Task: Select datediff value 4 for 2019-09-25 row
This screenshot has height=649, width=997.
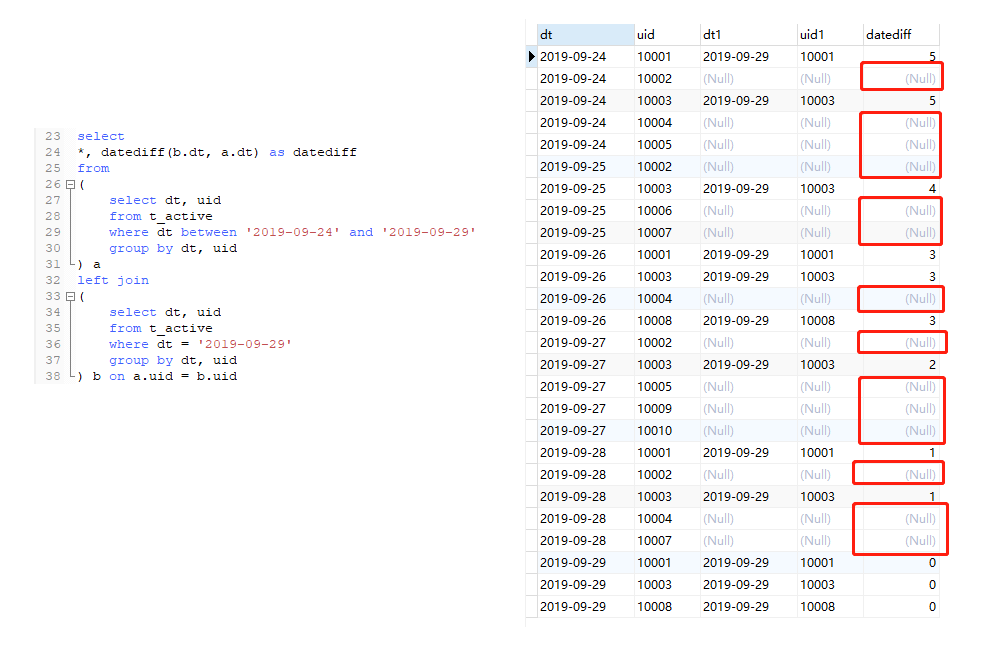Action: [x=901, y=189]
